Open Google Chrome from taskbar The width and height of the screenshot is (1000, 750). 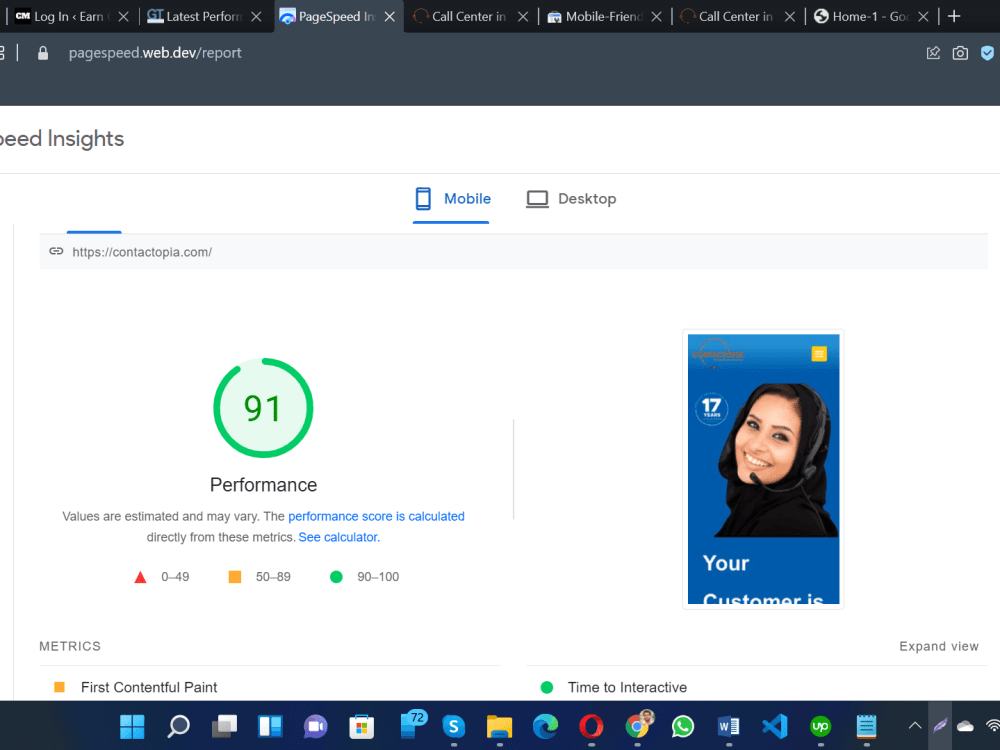(x=638, y=724)
